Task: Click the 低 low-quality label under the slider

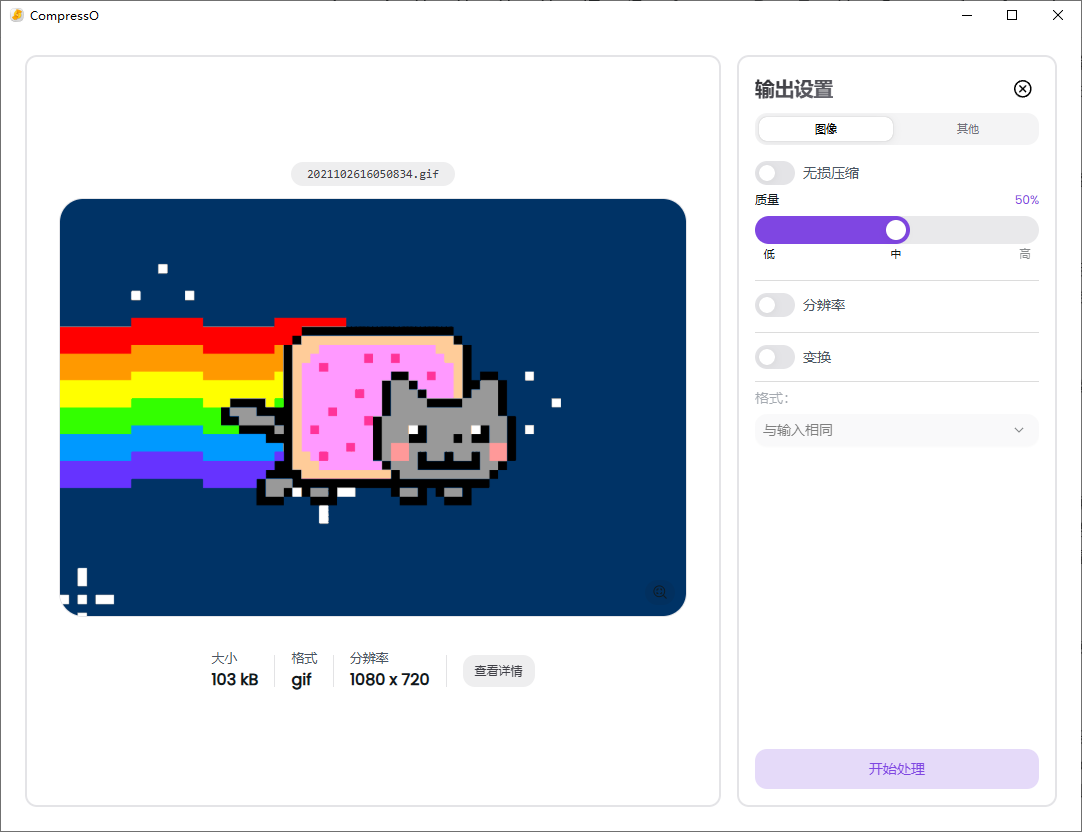Action: [768, 254]
